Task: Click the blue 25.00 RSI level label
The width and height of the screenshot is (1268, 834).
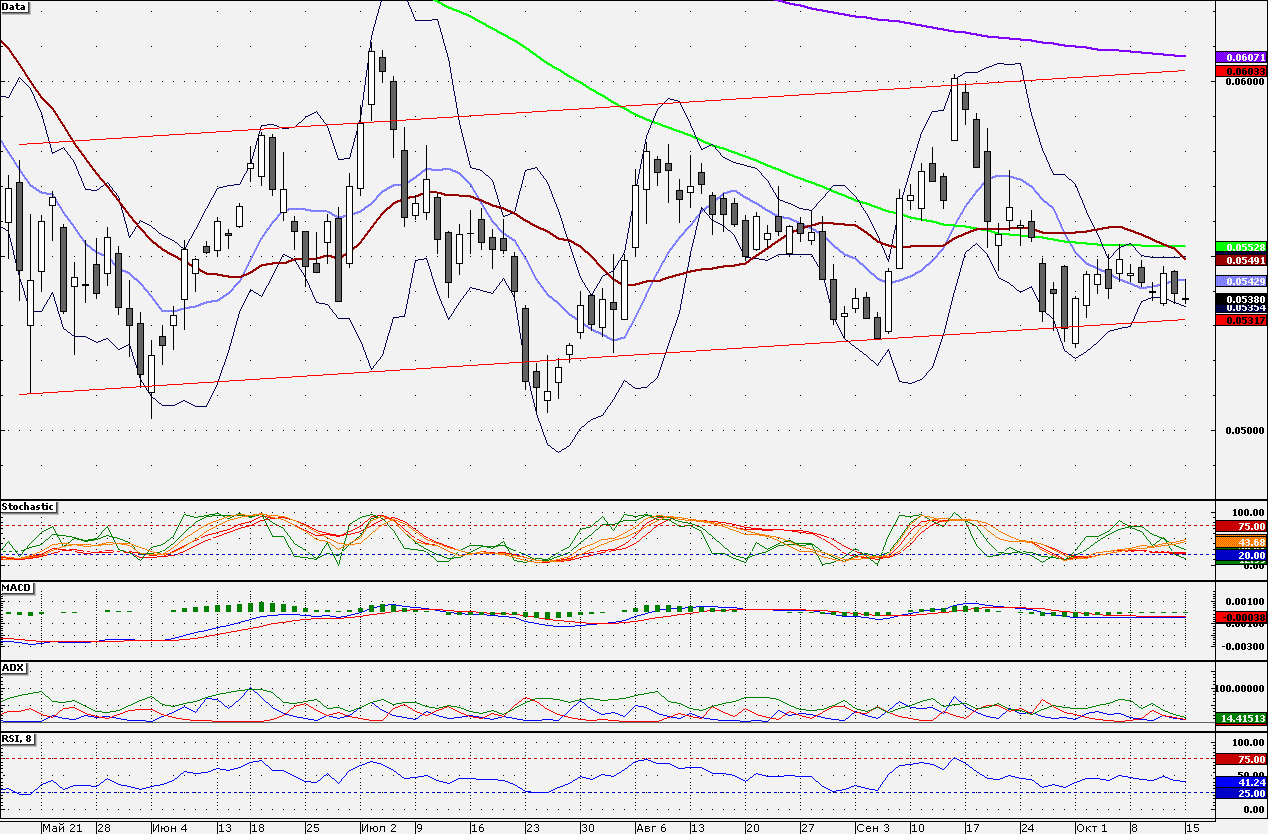Action: (x=1241, y=793)
